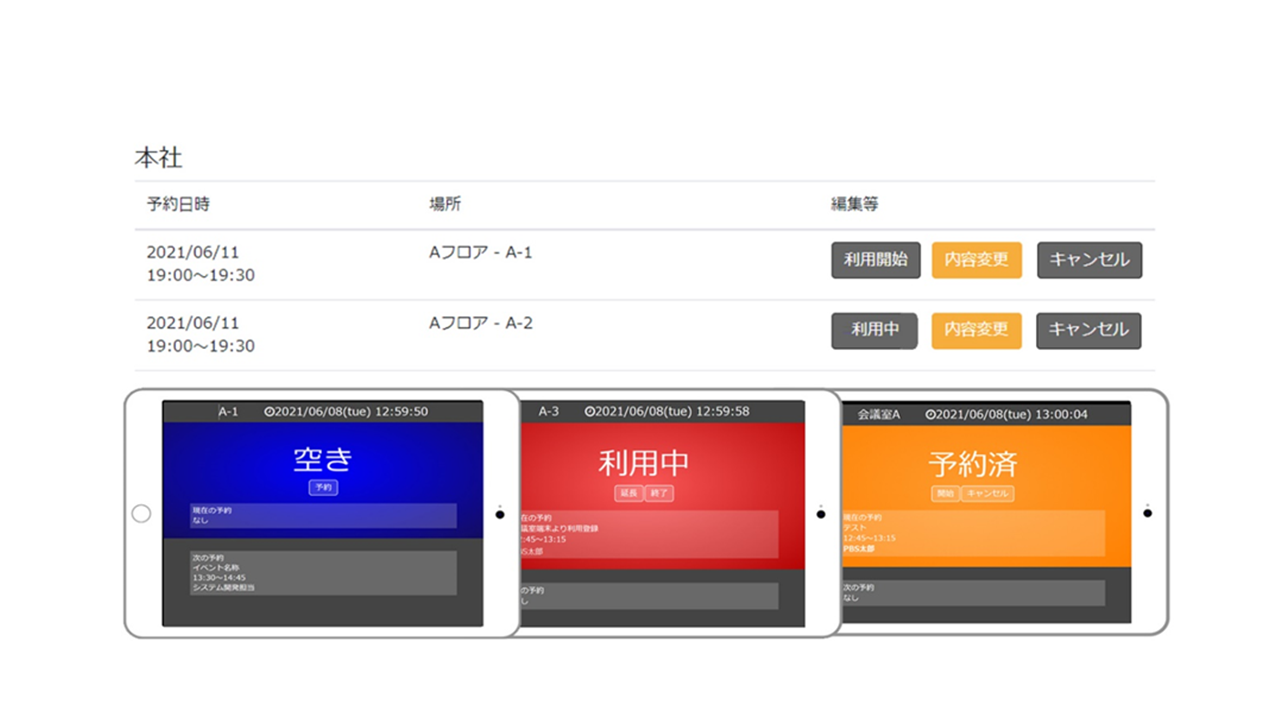Click the 場所 column header
The height and width of the screenshot is (720, 1280).
[445, 204]
